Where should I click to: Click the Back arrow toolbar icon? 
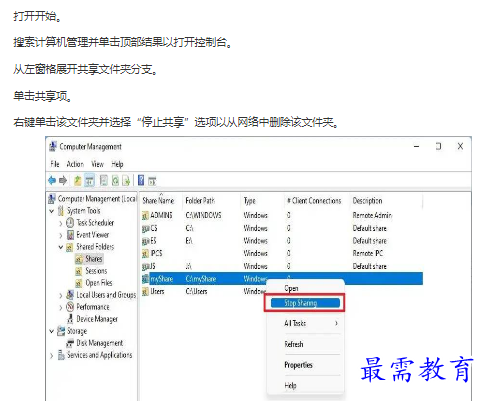coord(52,181)
